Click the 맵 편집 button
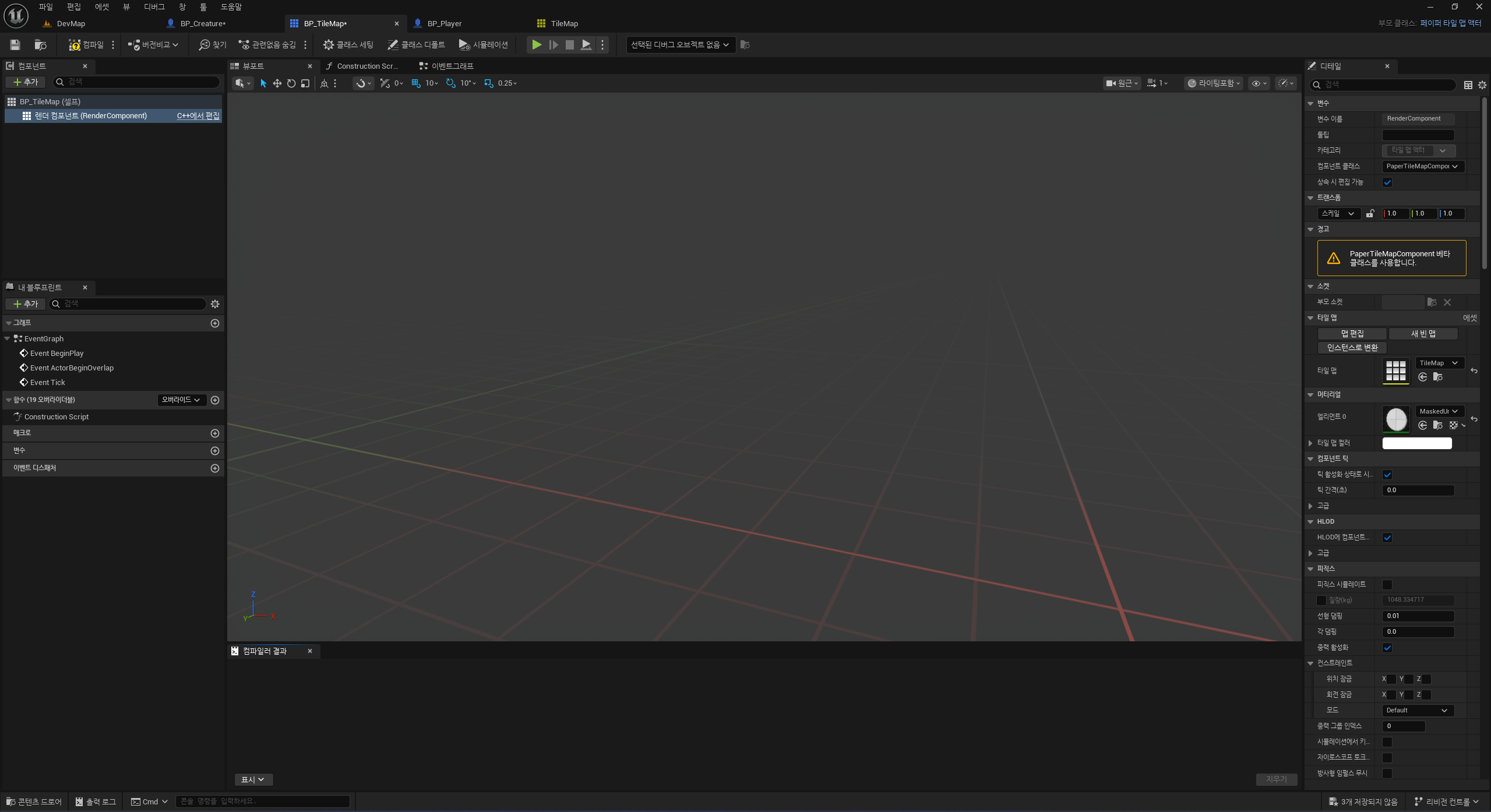 pos(1352,334)
